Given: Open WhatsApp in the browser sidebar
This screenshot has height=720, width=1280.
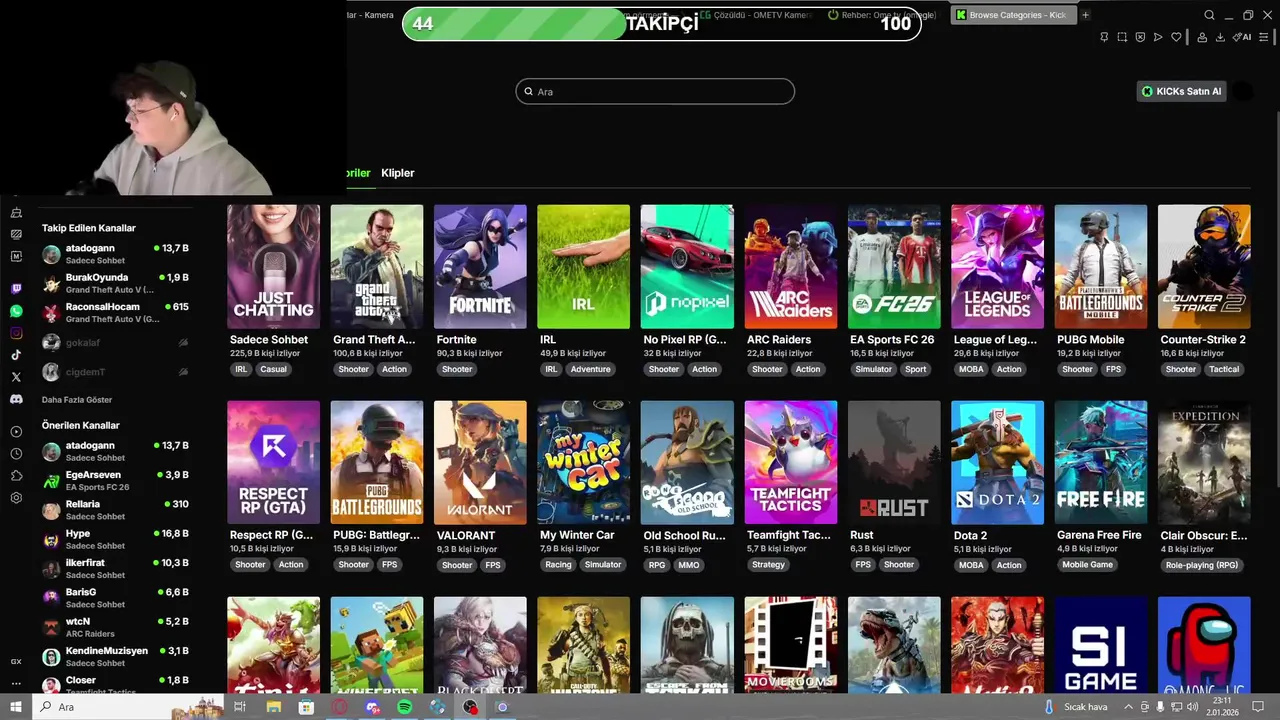Looking at the screenshot, I should click(16, 311).
